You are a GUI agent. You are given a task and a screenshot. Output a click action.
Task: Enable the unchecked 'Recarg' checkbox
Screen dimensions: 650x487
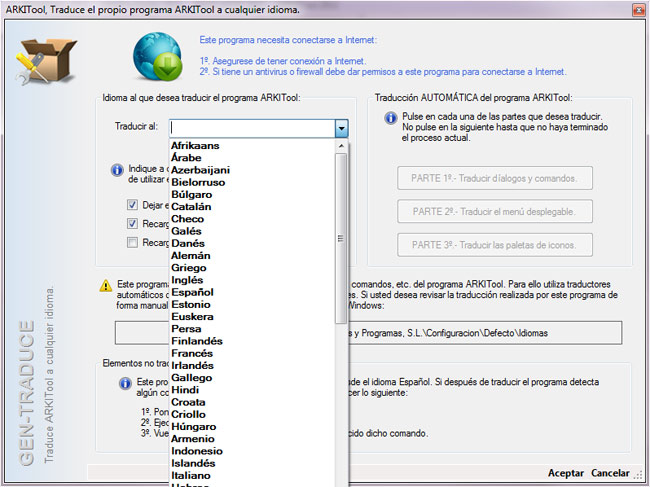pyautogui.click(x=132, y=242)
